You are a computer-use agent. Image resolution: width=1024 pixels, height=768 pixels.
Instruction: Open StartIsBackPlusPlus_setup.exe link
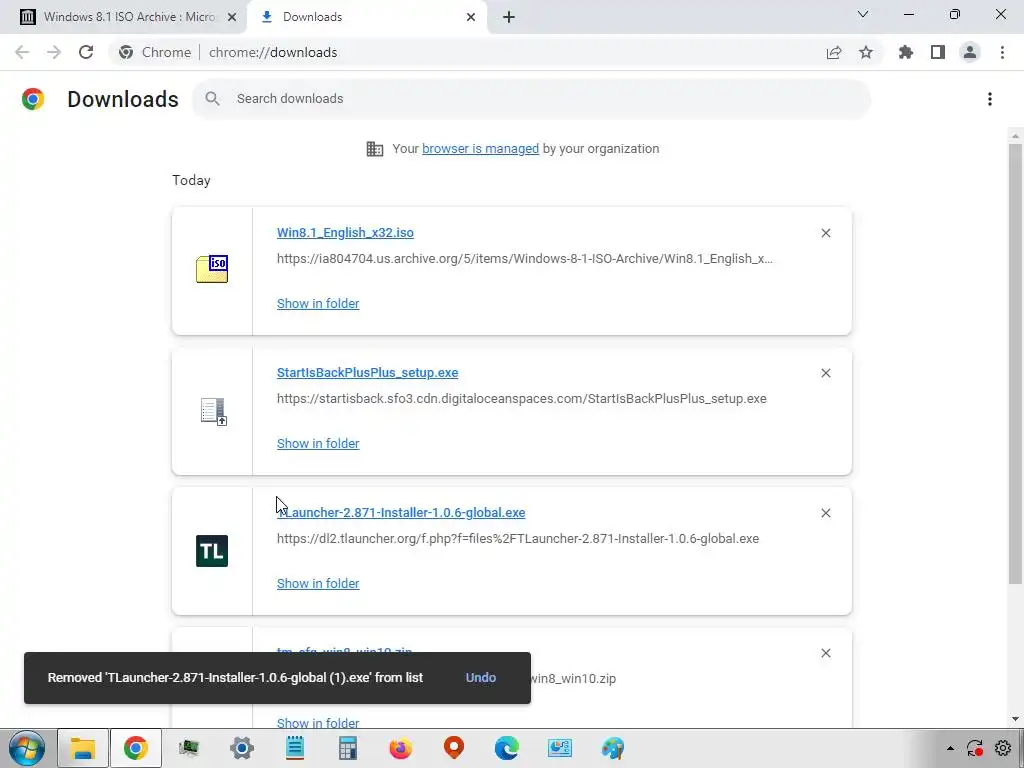(x=367, y=373)
